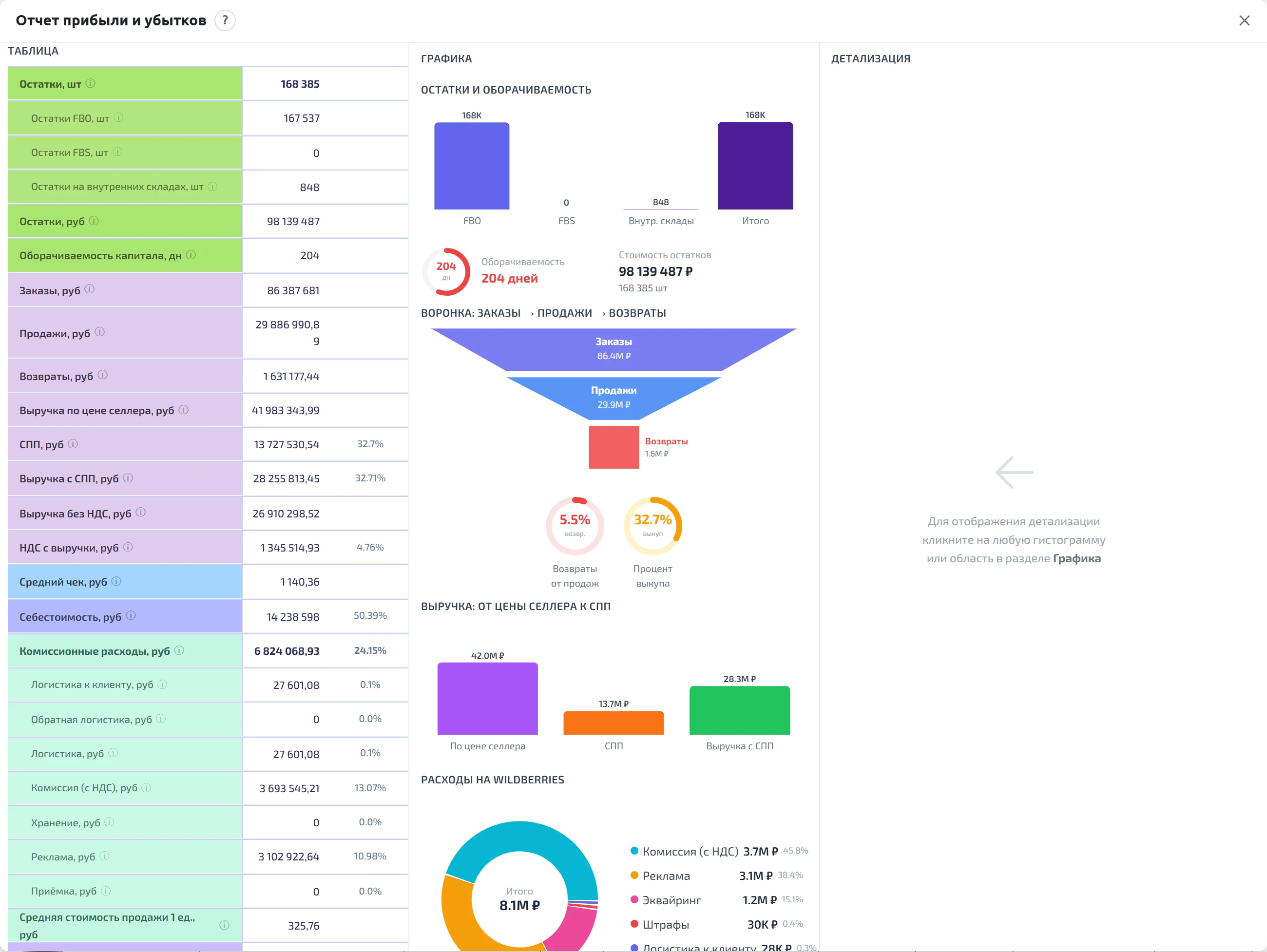Viewport: 1267px width, 952px height.
Task: Click info icon next to Остатки, шт
Action: pos(91,84)
